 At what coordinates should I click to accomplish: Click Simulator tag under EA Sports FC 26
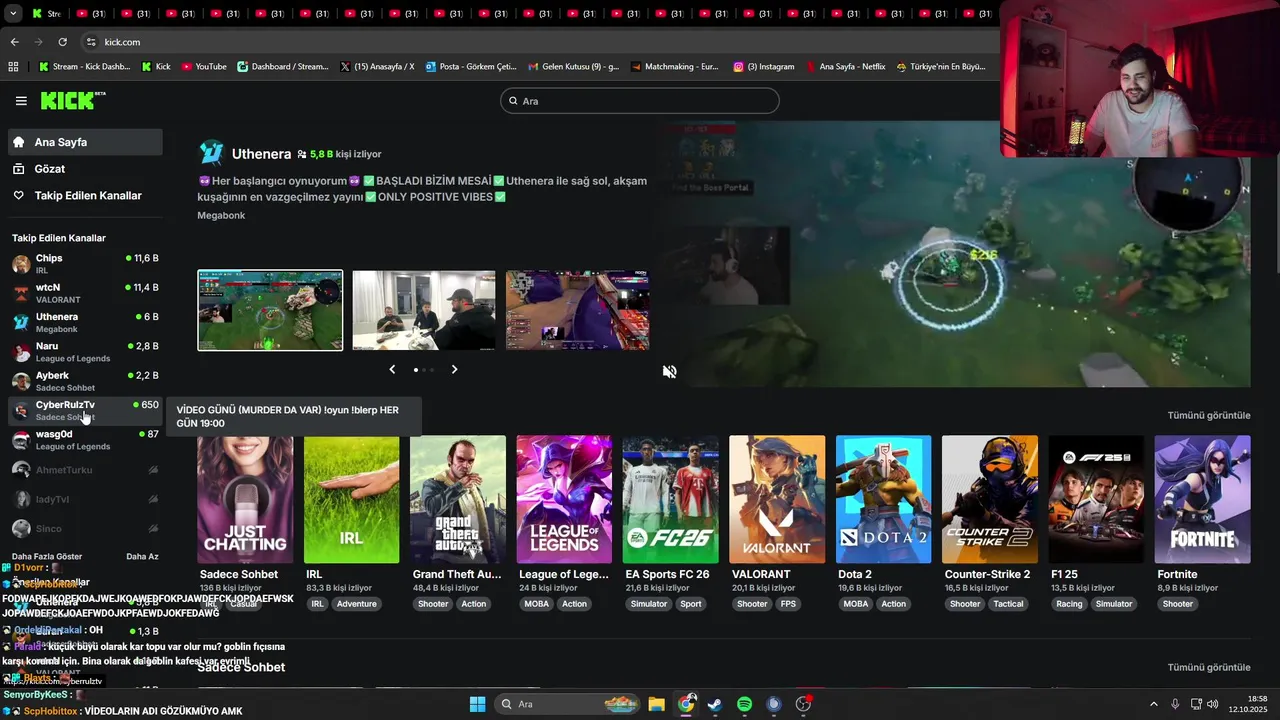tap(648, 604)
